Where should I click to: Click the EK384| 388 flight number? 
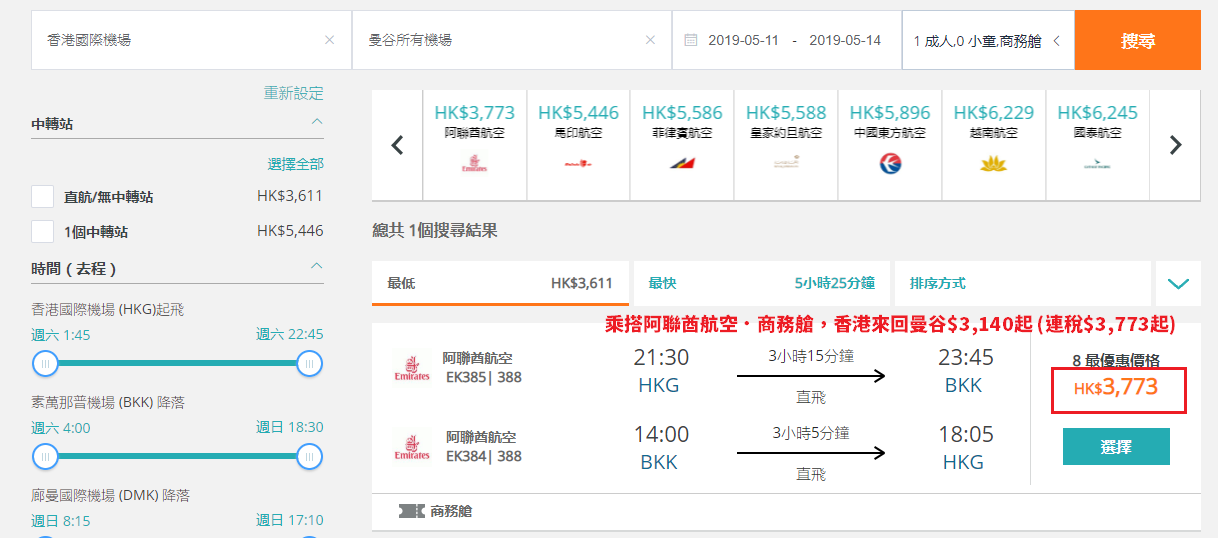click(x=484, y=457)
